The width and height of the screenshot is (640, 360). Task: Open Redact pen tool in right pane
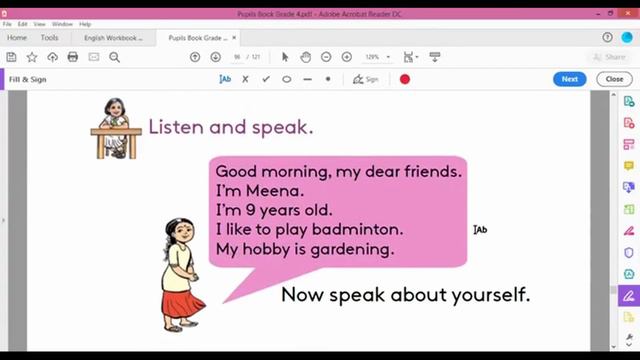point(629,231)
